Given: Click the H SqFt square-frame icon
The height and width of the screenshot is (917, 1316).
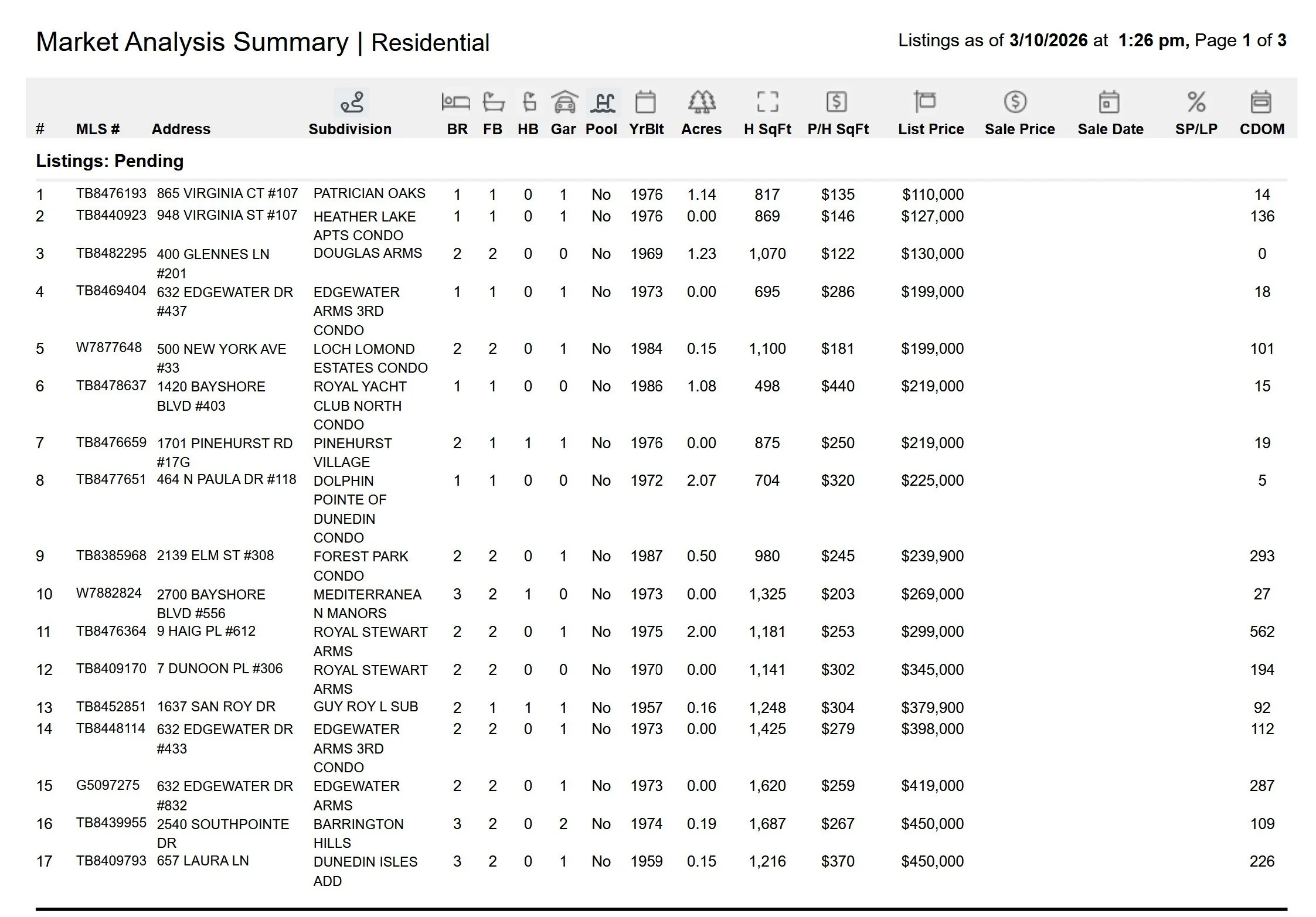Looking at the screenshot, I should 767,102.
